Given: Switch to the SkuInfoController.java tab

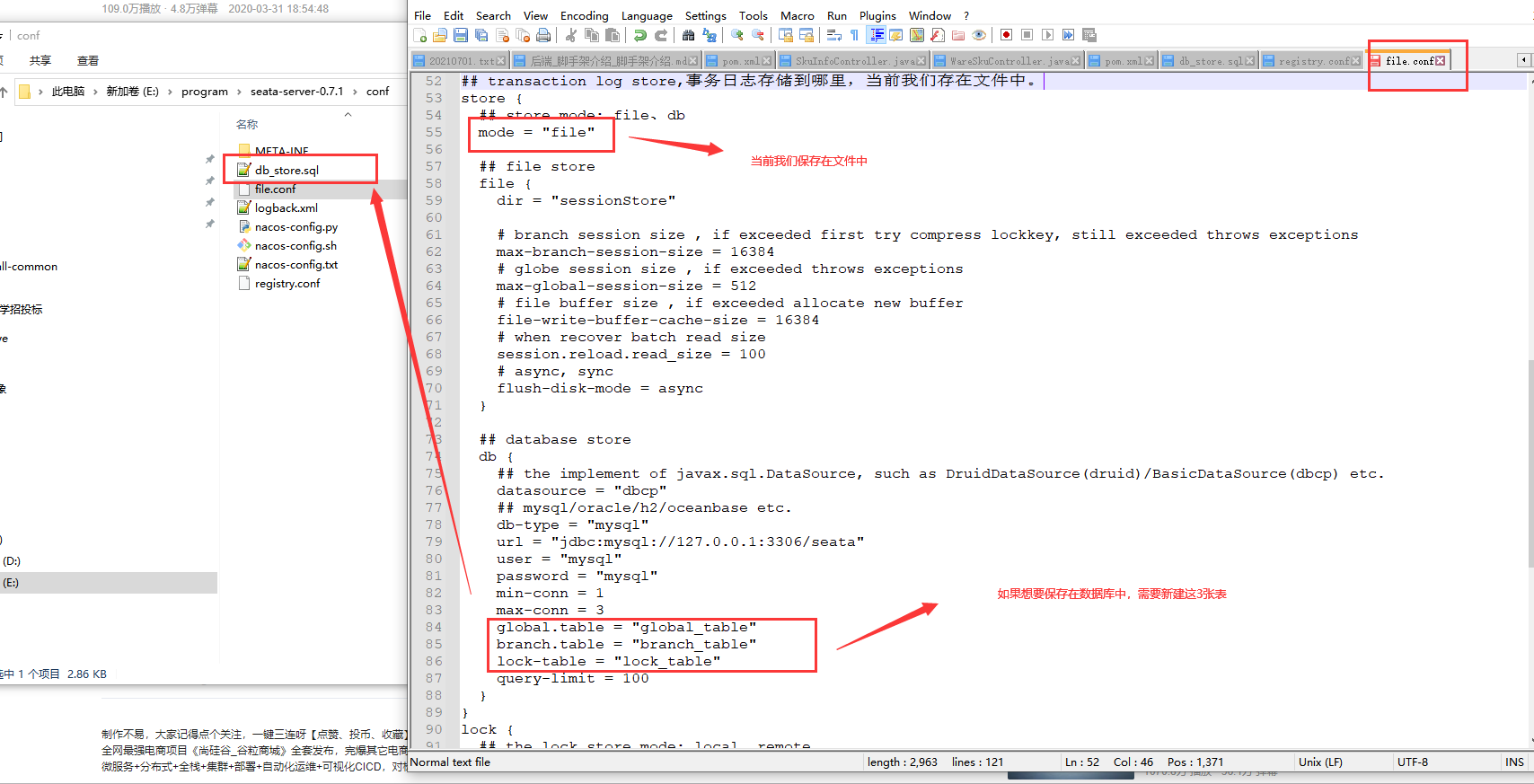Looking at the screenshot, I should [853, 61].
